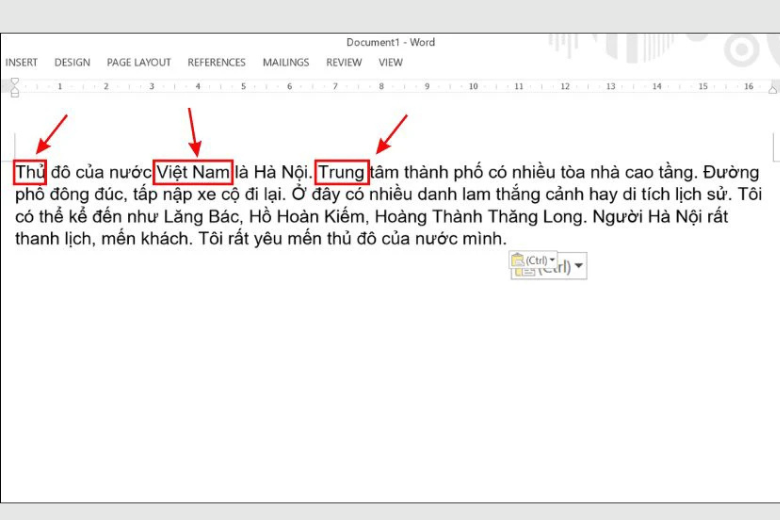
Task: Click the capitalized first word "Thủ"
Action: (x=30, y=172)
